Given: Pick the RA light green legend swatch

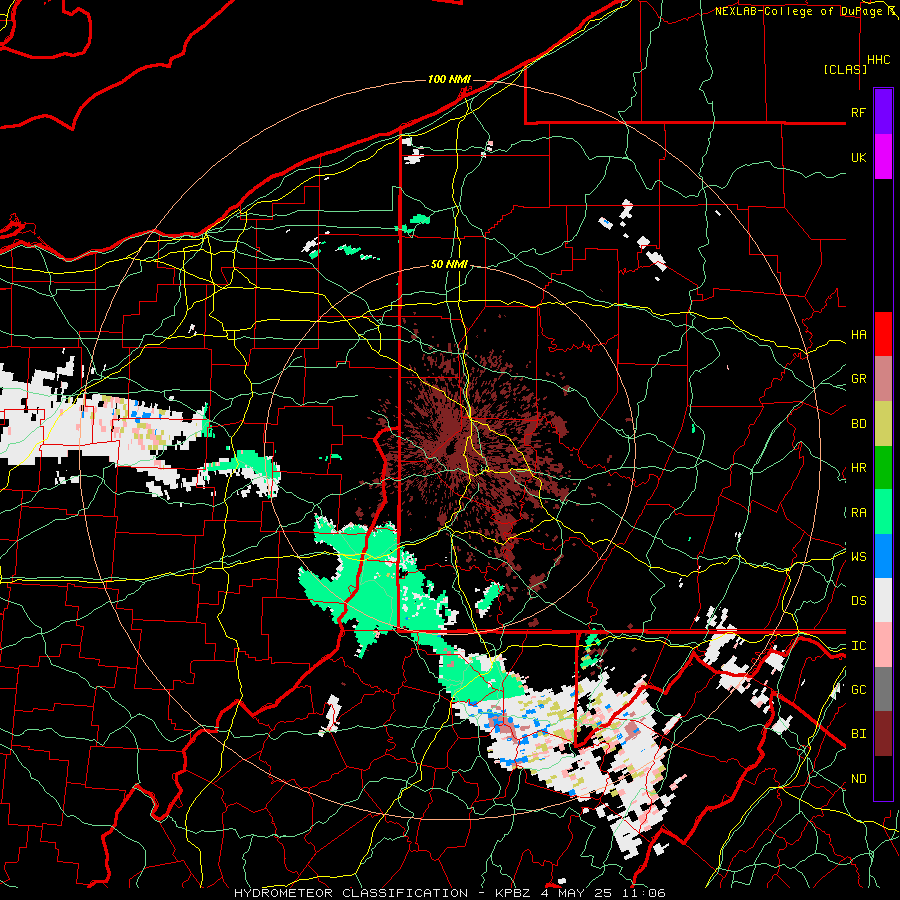Looking at the screenshot, I should tap(883, 512).
